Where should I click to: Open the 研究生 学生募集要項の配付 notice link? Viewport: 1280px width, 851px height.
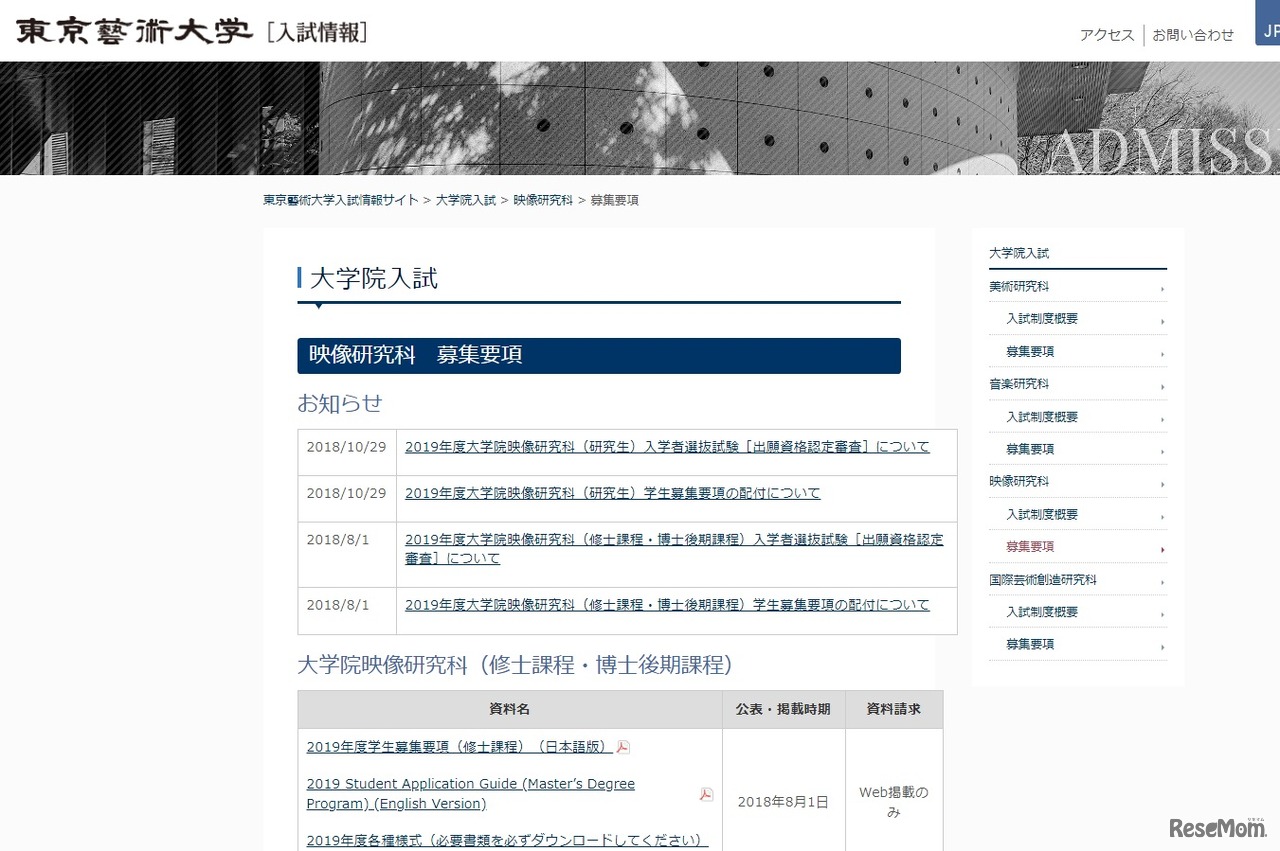pyautogui.click(x=612, y=493)
